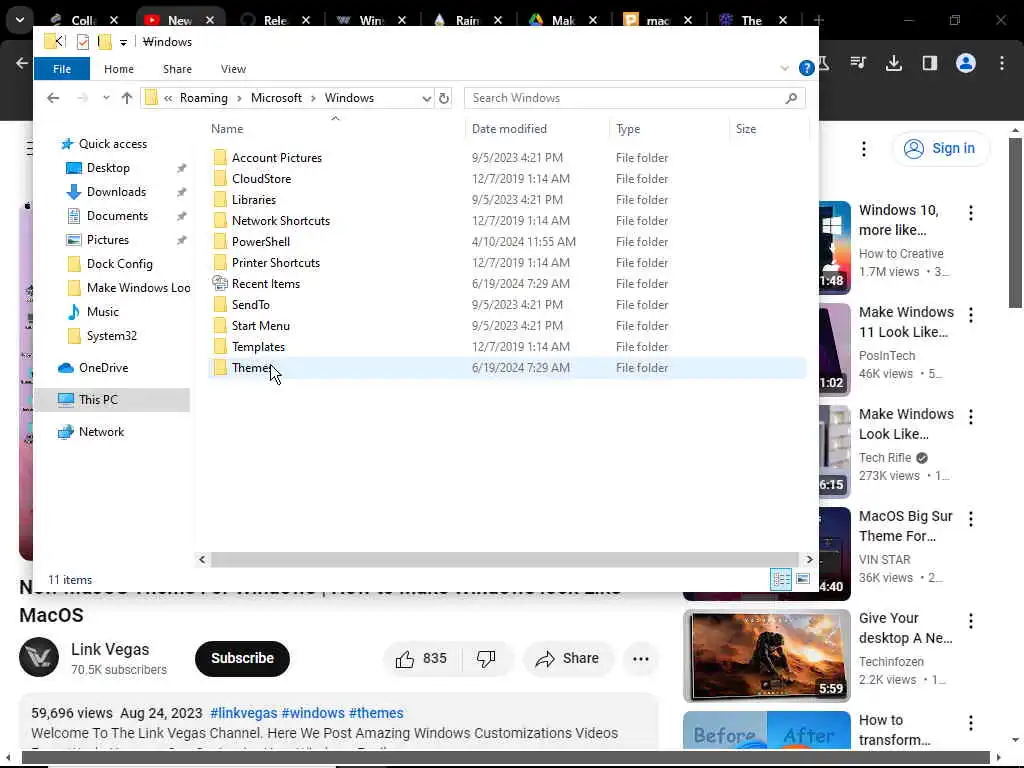Click the search magnifier icon
1024x768 pixels.
[x=791, y=98]
